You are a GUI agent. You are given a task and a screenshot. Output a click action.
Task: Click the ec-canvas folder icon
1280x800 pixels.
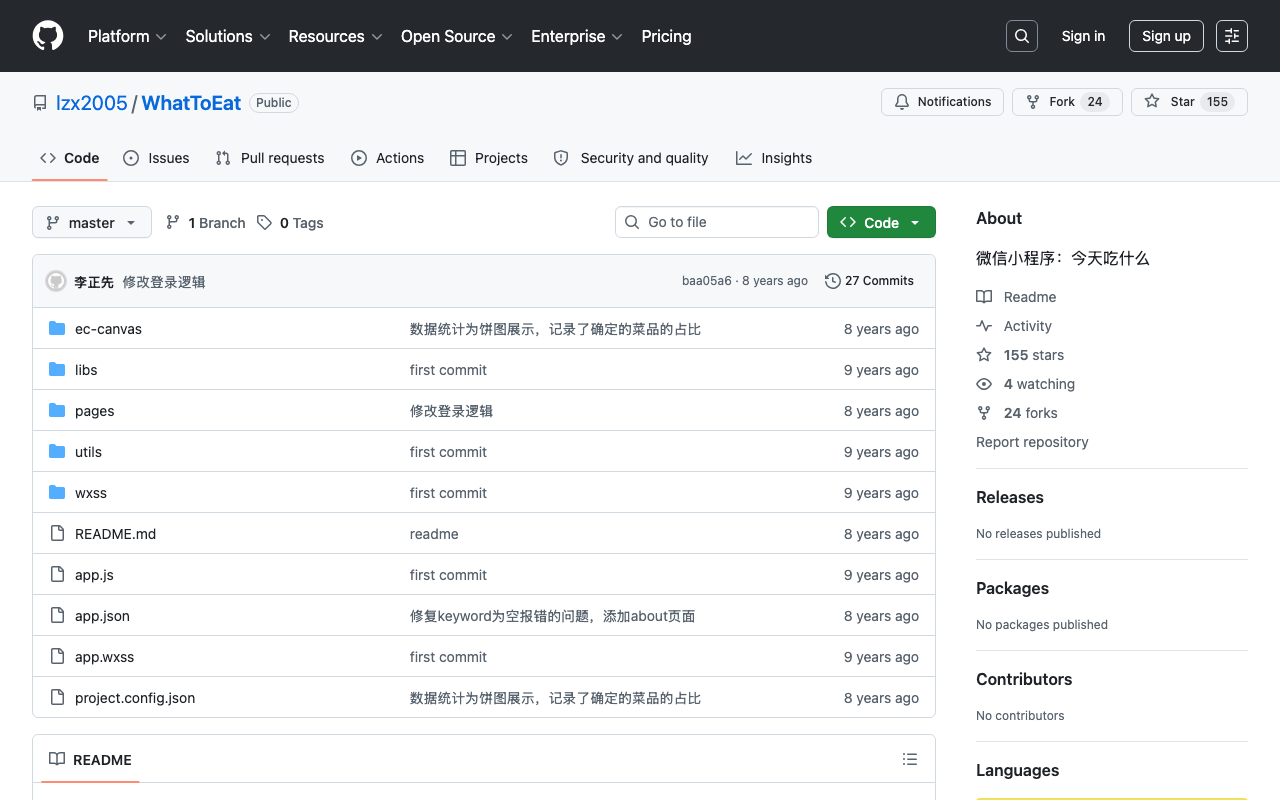coord(57,329)
